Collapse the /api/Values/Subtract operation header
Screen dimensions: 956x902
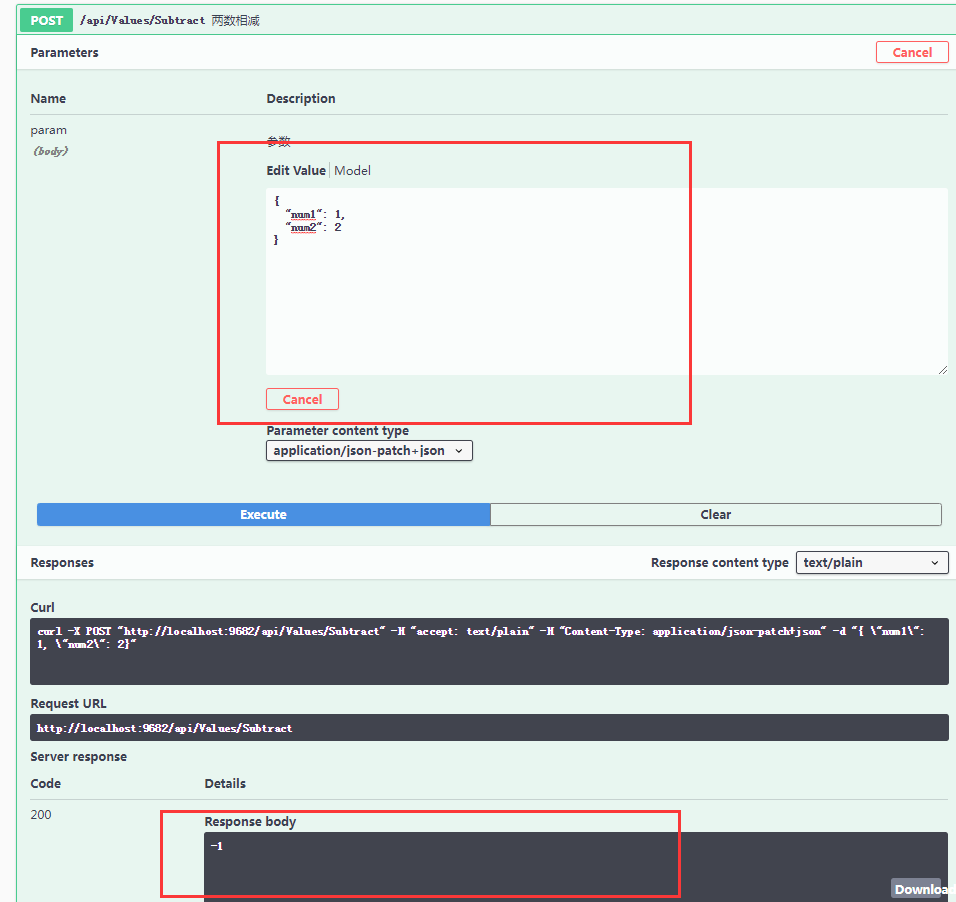[500, 20]
